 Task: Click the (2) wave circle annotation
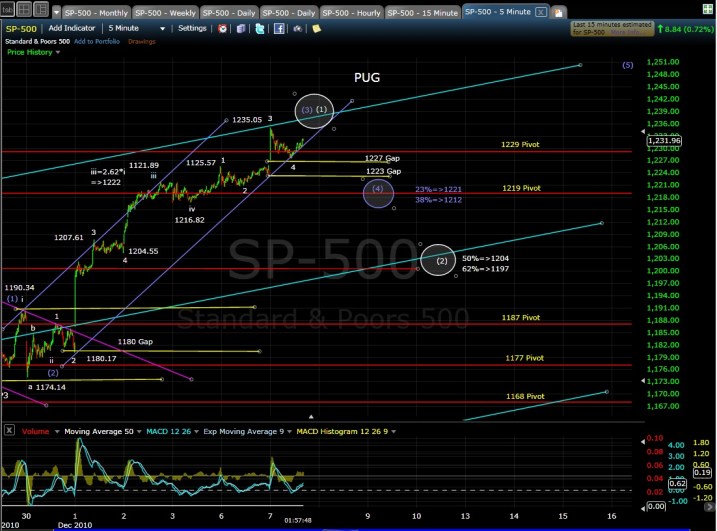[x=438, y=260]
